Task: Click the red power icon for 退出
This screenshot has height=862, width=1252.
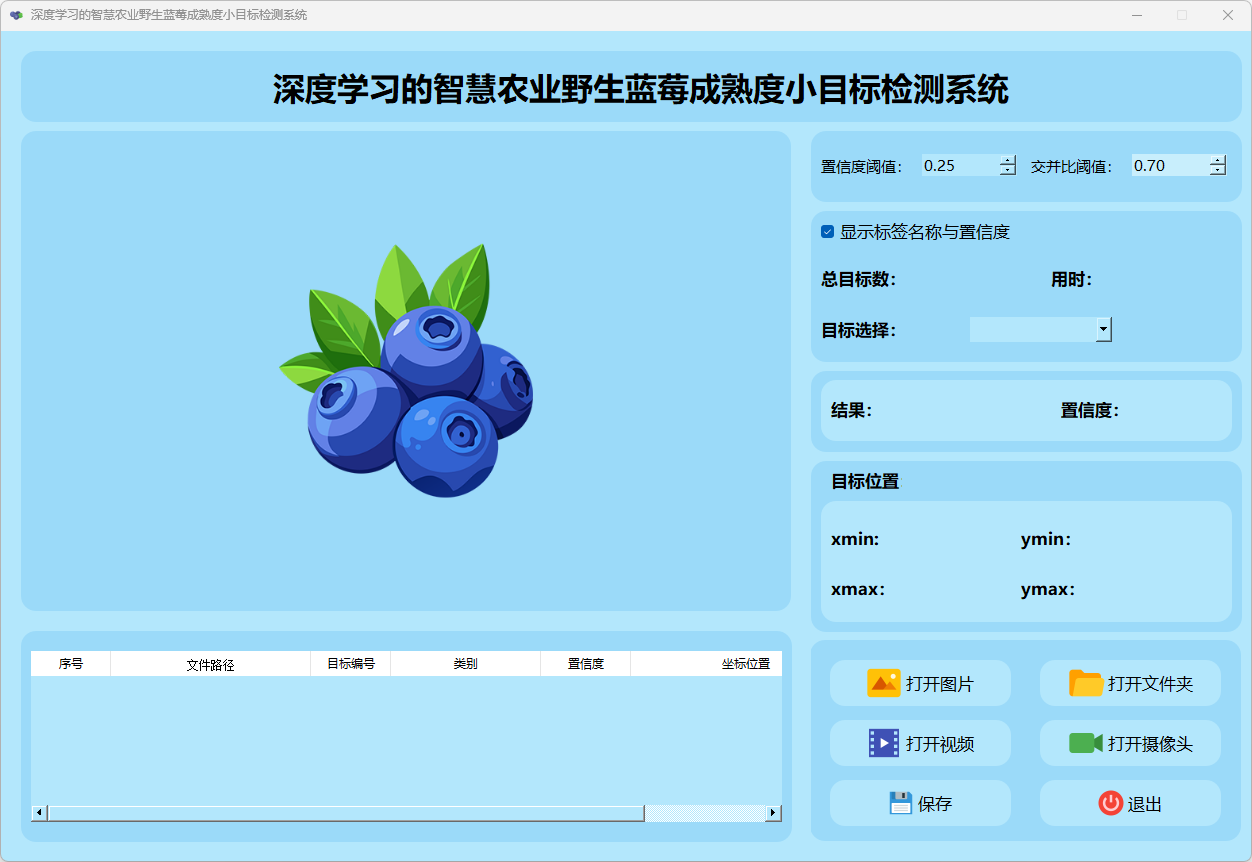Action: click(x=1110, y=803)
